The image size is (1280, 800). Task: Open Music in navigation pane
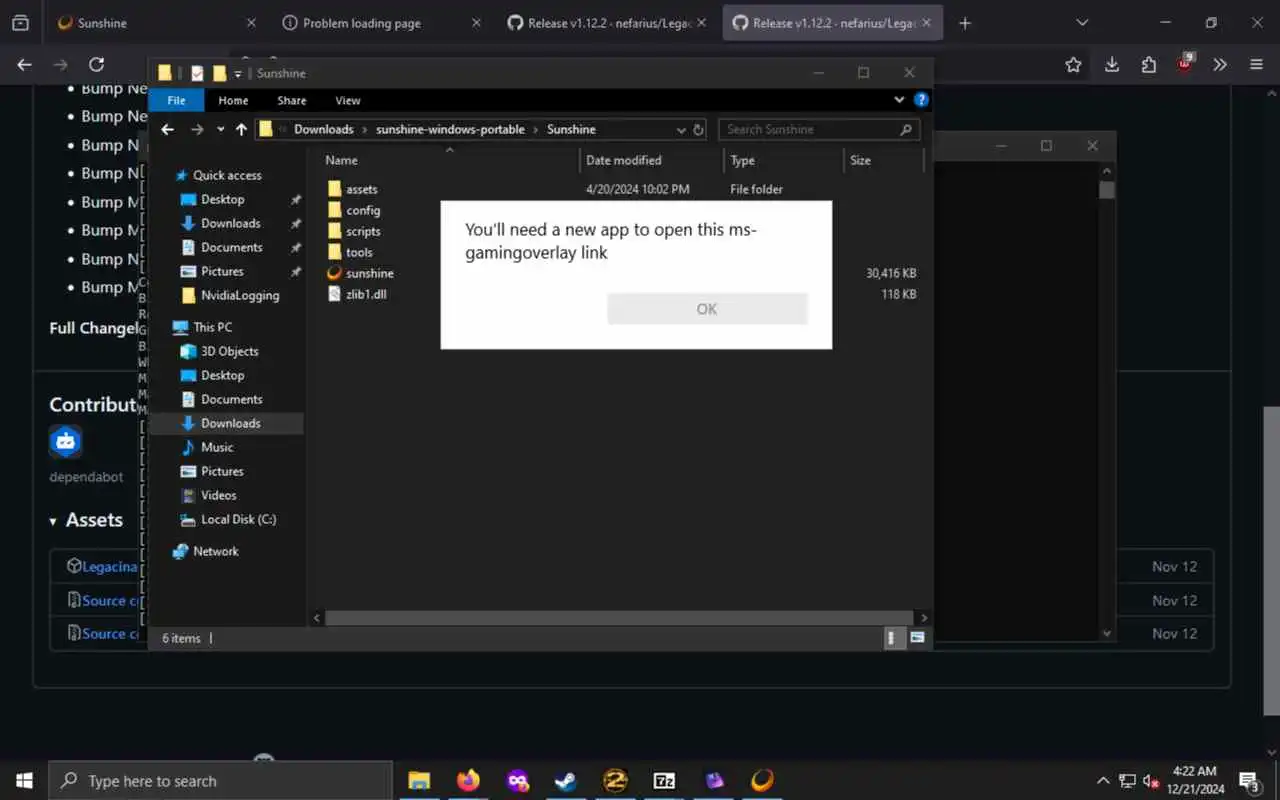click(217, 447)
